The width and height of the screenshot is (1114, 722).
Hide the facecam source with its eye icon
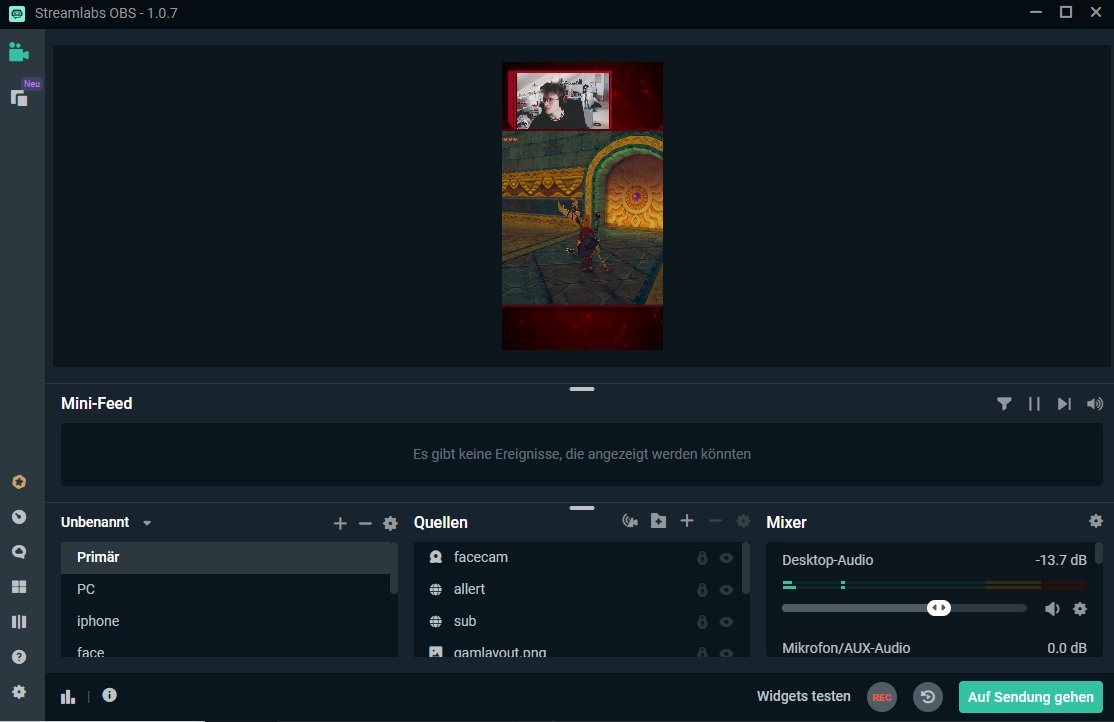pos(726,558)
